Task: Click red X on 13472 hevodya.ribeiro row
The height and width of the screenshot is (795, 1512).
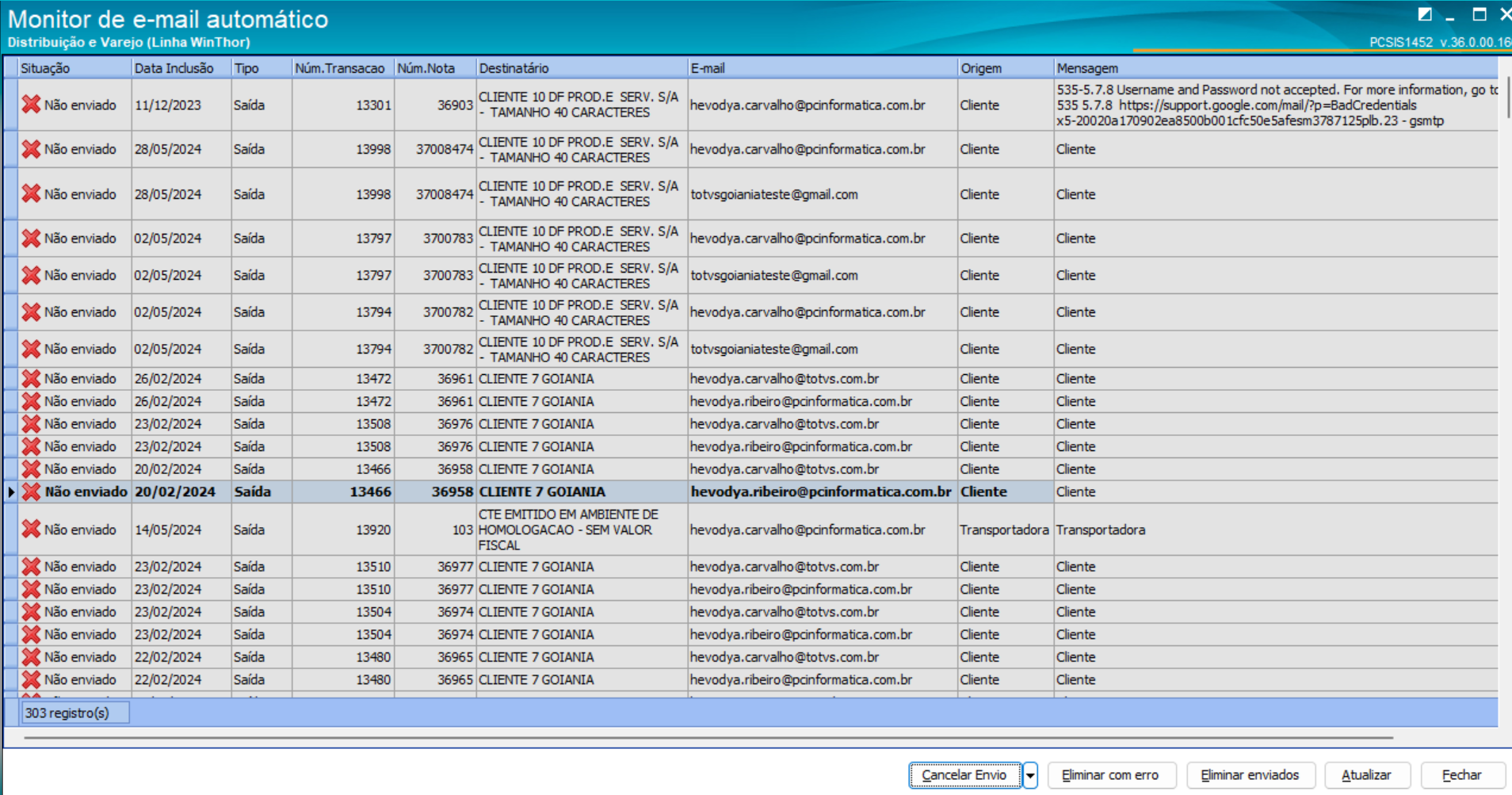Action: click(31, 401)
